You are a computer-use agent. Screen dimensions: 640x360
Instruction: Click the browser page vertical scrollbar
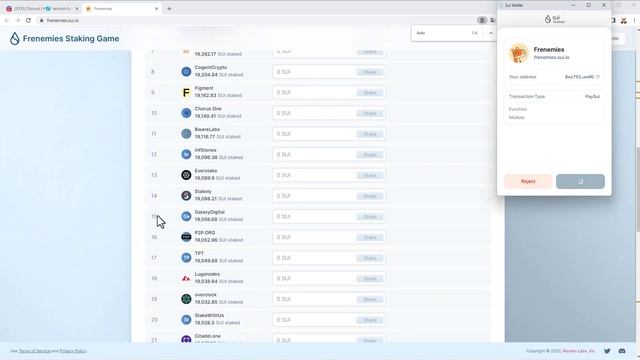tap(638, 188)
